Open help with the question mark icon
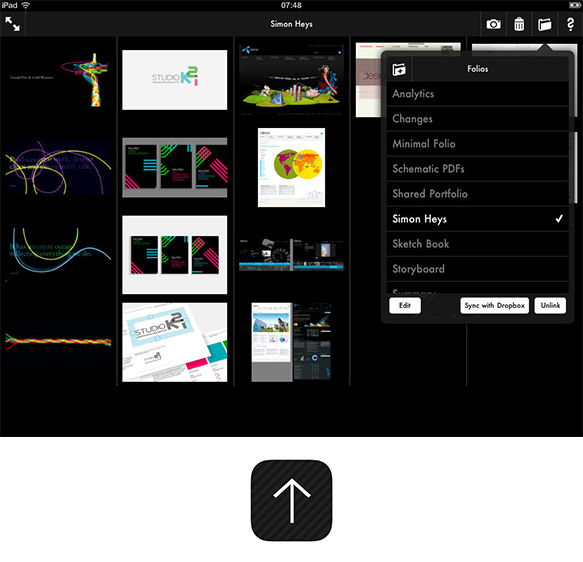Viewport: 583px width, 562px height. [x=570, y=24]
